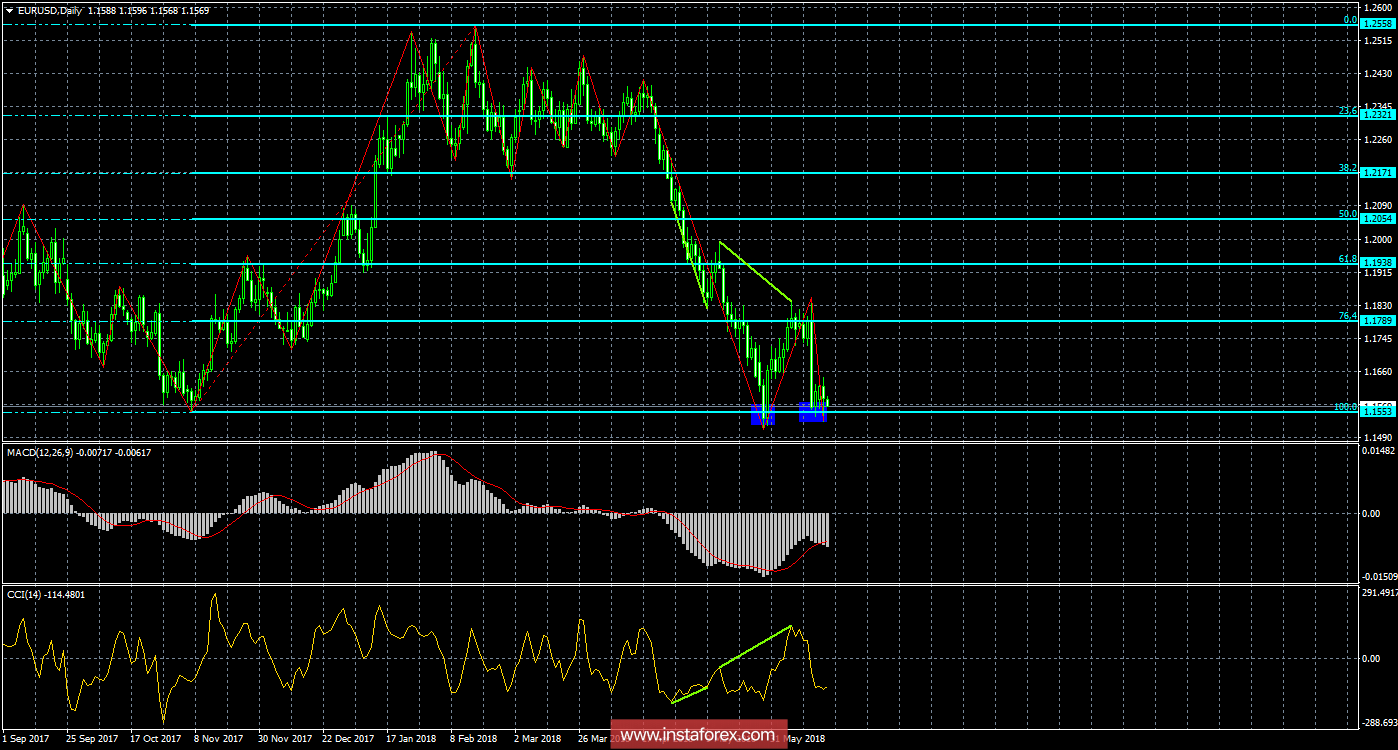Click the 'EURUSD,Daily' chart title text
This screenshot has width=1398, height=750.
pos(50,10)
